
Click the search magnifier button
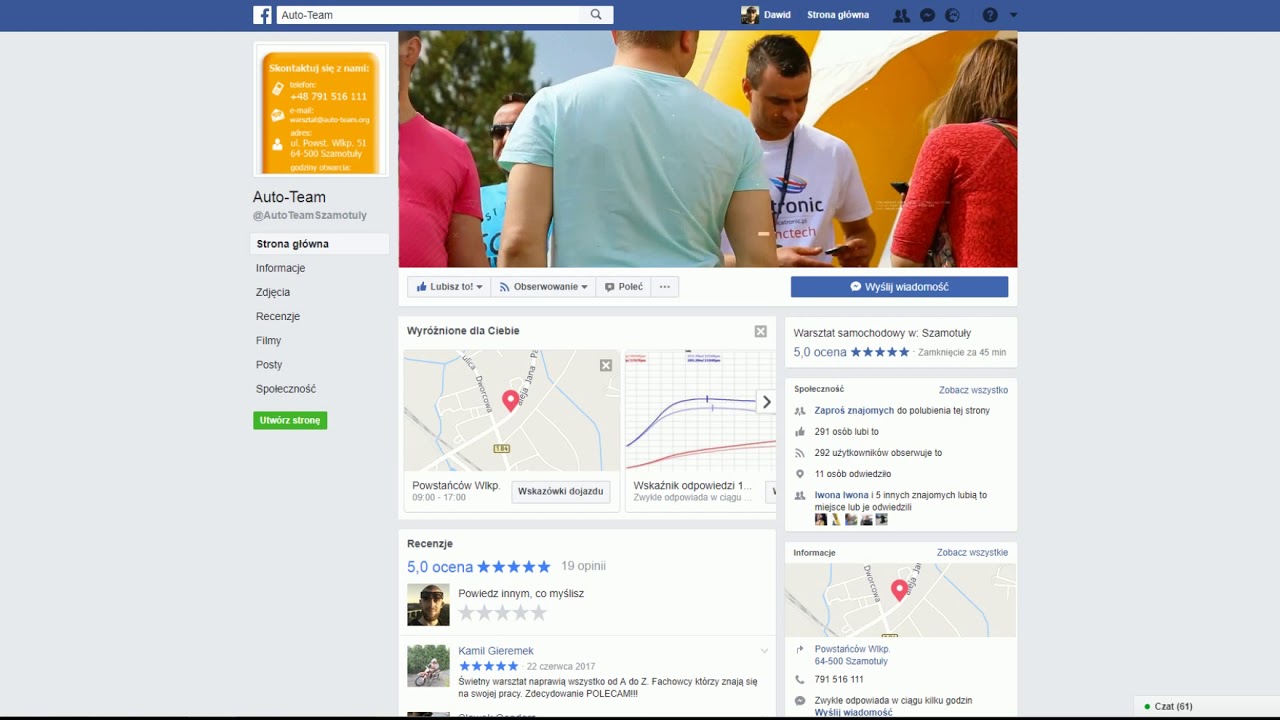click(596, 15)
